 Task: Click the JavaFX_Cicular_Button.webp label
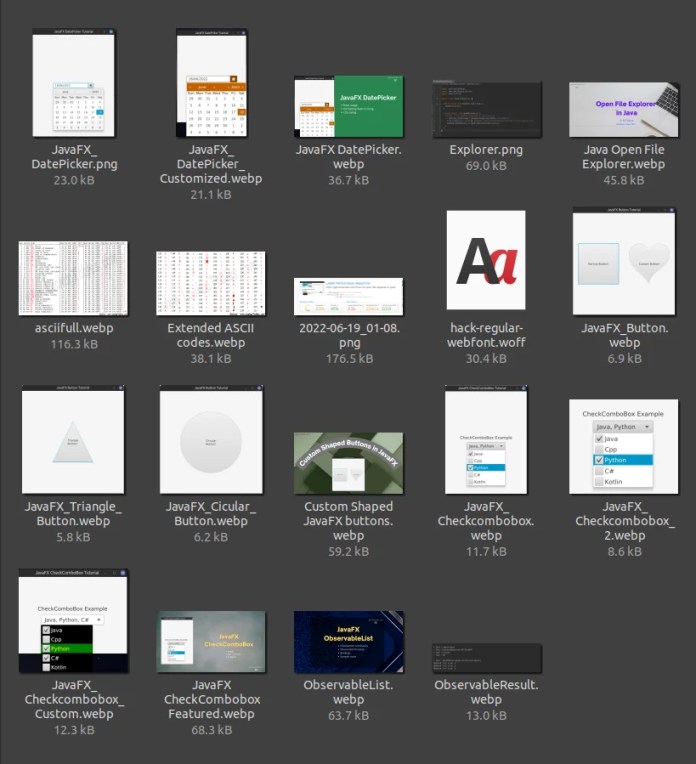(211, 514)
